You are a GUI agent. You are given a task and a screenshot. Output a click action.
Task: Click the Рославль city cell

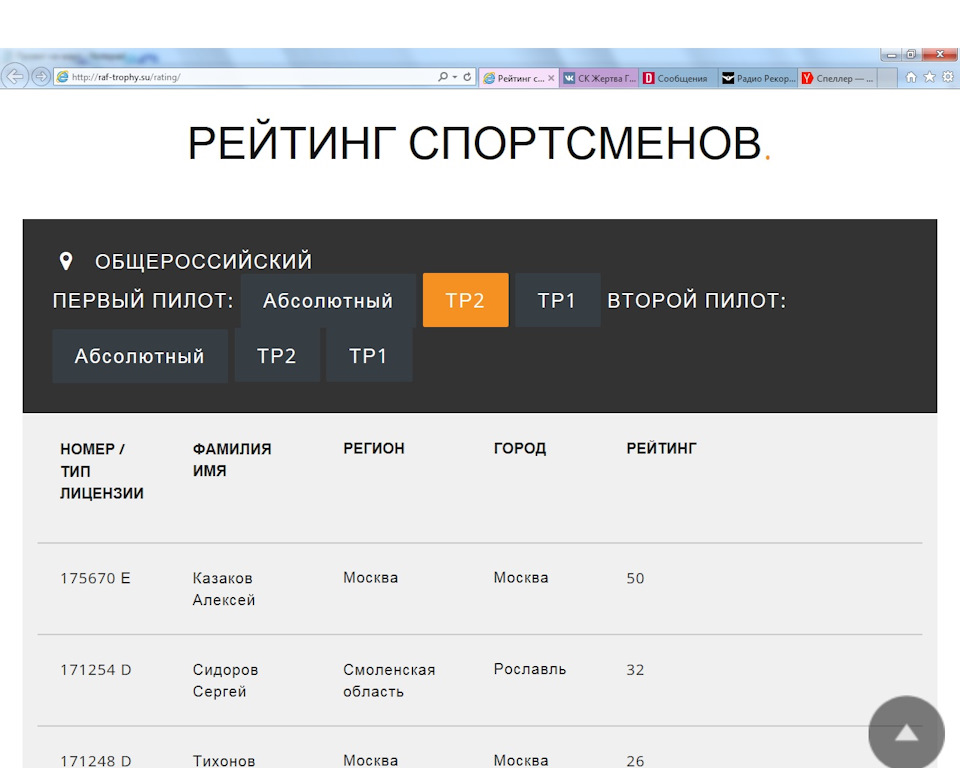pyautogui.click(x=530, y=669)
